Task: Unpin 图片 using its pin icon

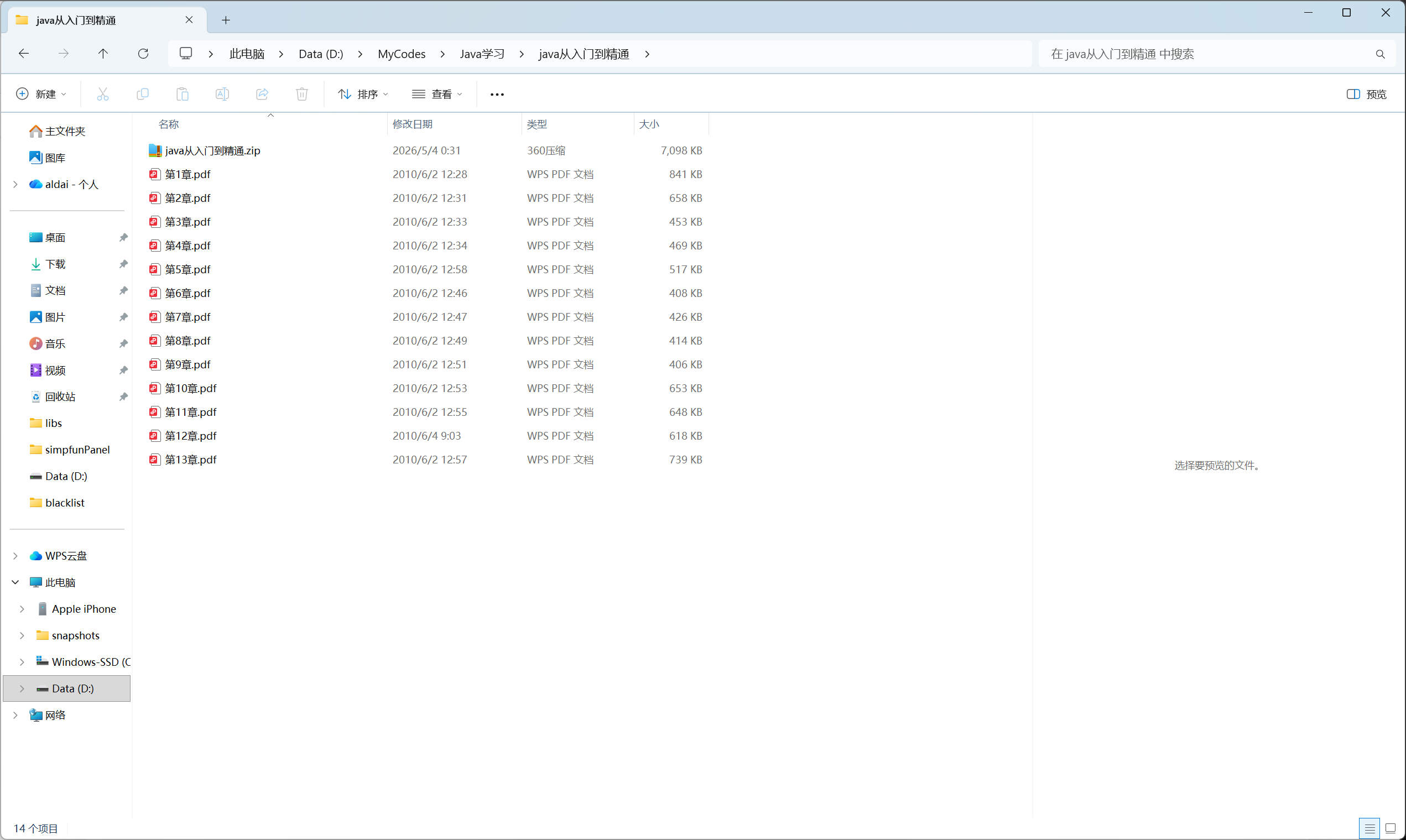Action: tap(123, 317)
